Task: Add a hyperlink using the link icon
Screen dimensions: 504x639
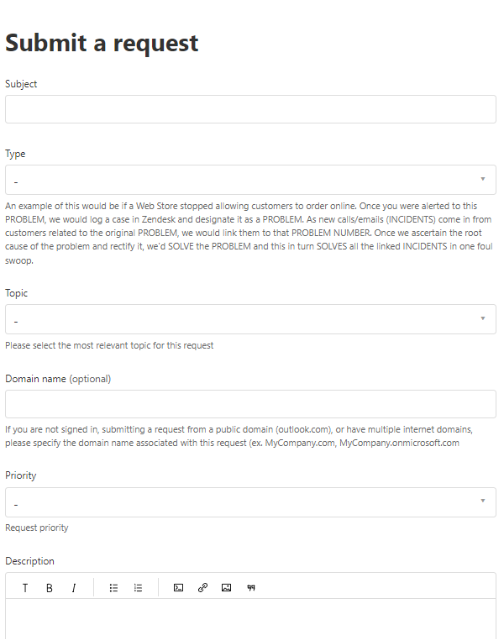Action: pos(202,588)
